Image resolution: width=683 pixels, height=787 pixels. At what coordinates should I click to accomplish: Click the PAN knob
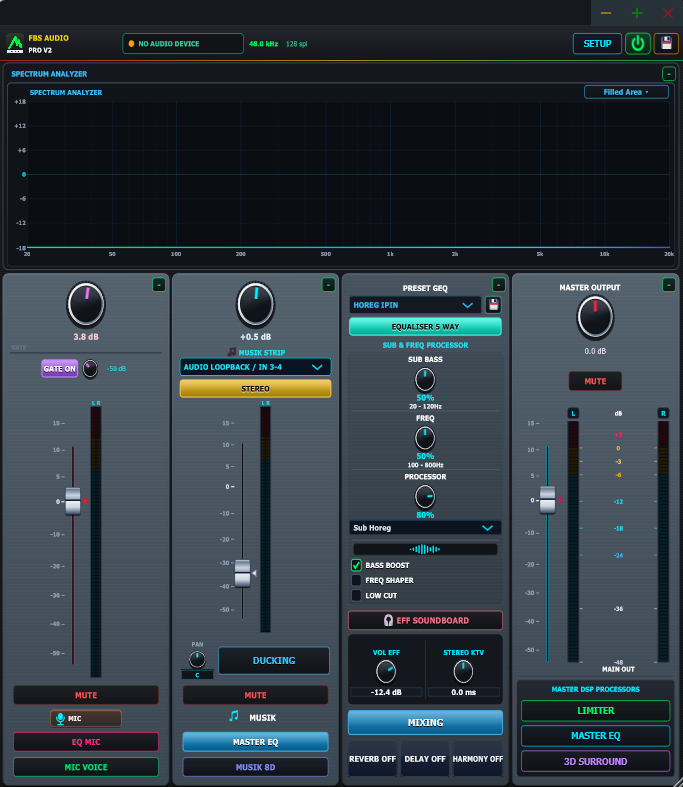point(197,659)
